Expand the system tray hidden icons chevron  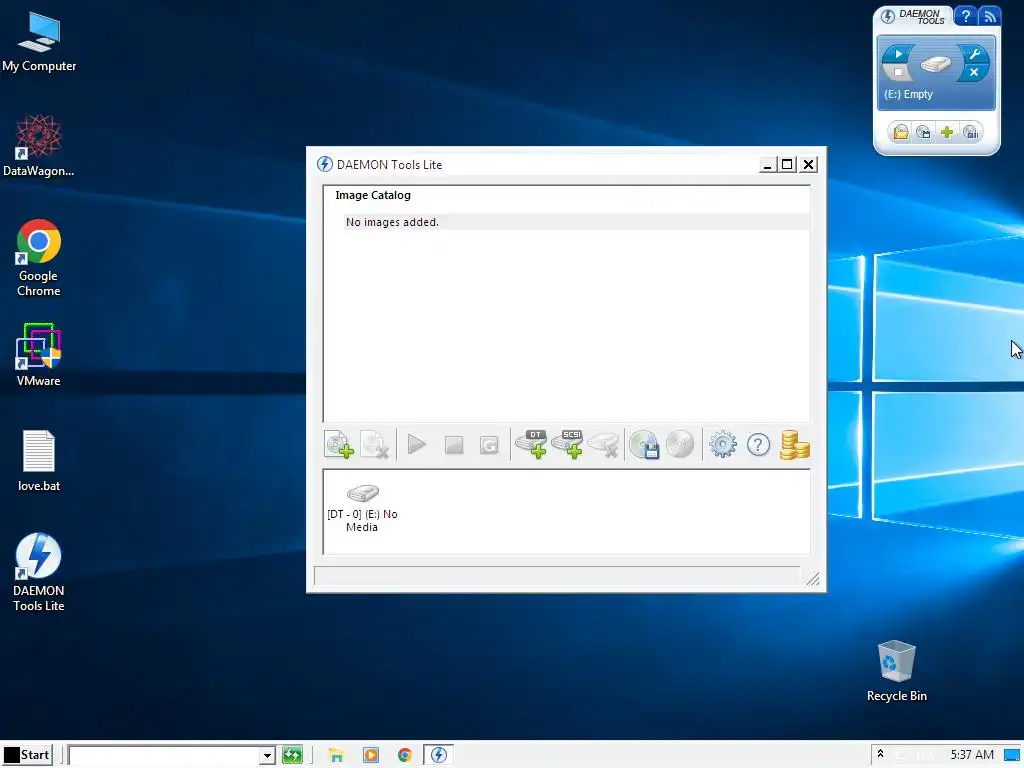(x=880, y=754)
